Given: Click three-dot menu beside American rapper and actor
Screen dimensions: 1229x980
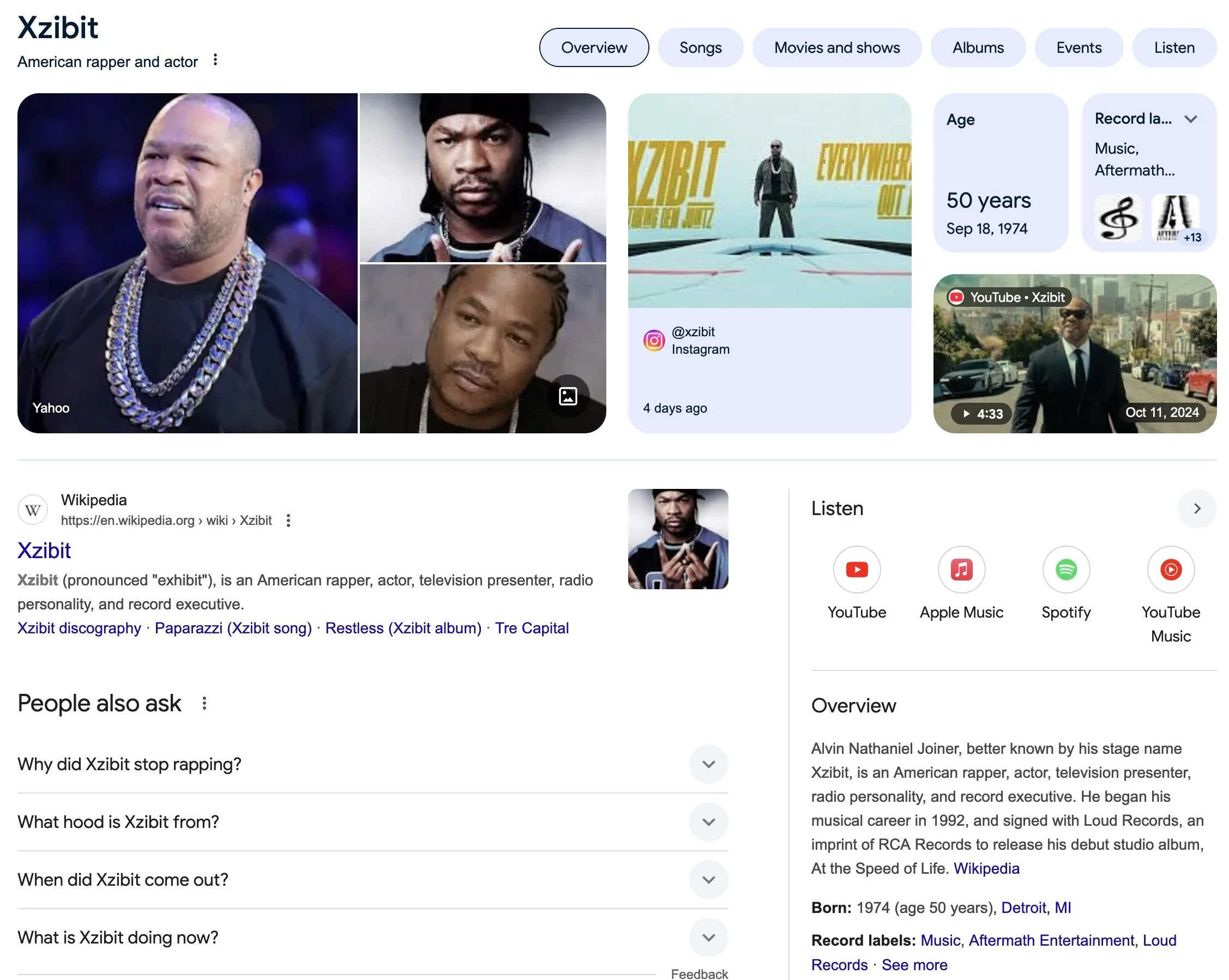Looking at the screenshot, I should point(215,60).
